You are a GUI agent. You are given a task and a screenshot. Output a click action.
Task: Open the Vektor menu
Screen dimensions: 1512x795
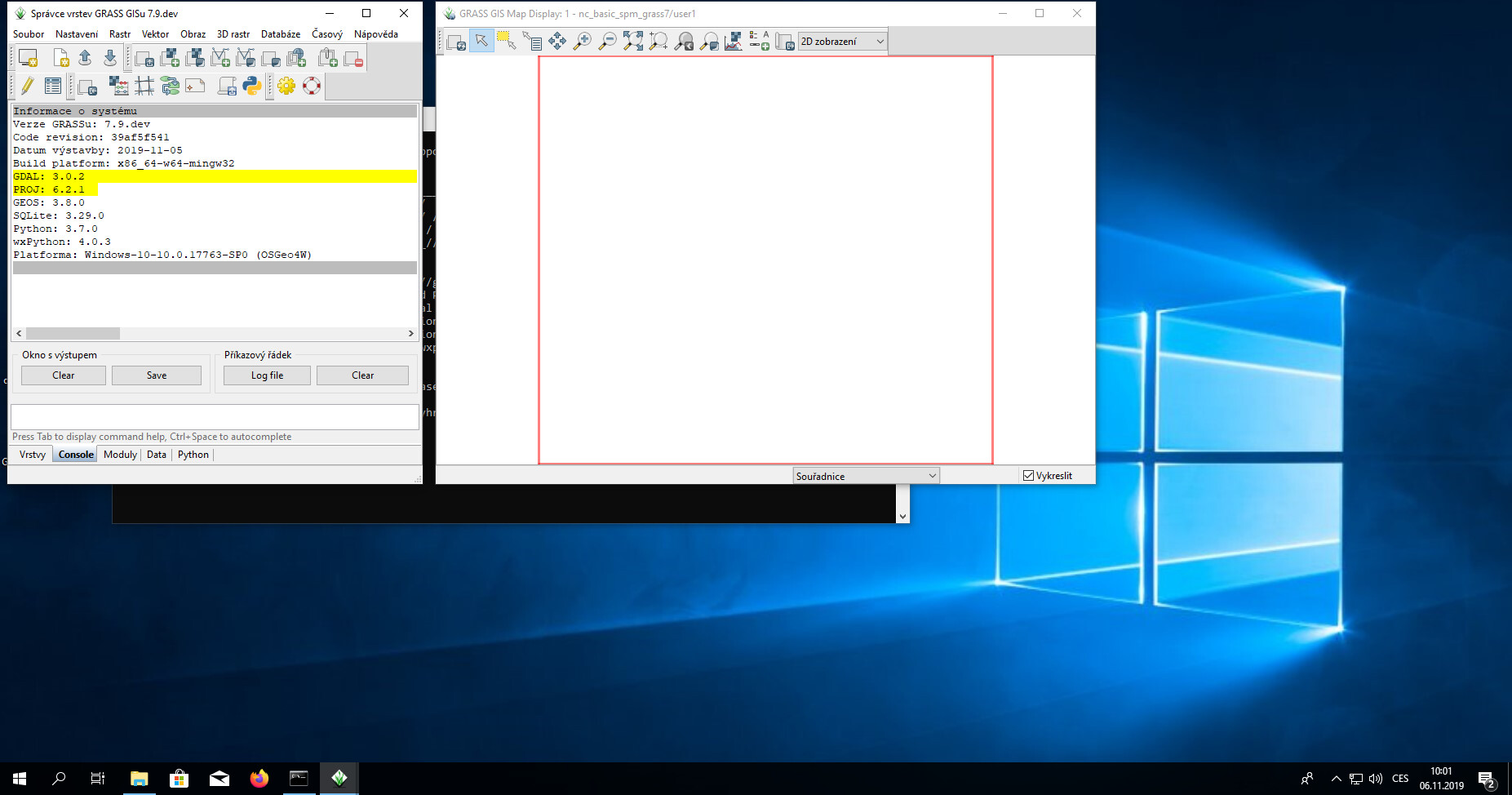pyautogui.click(x=155, y=34)
